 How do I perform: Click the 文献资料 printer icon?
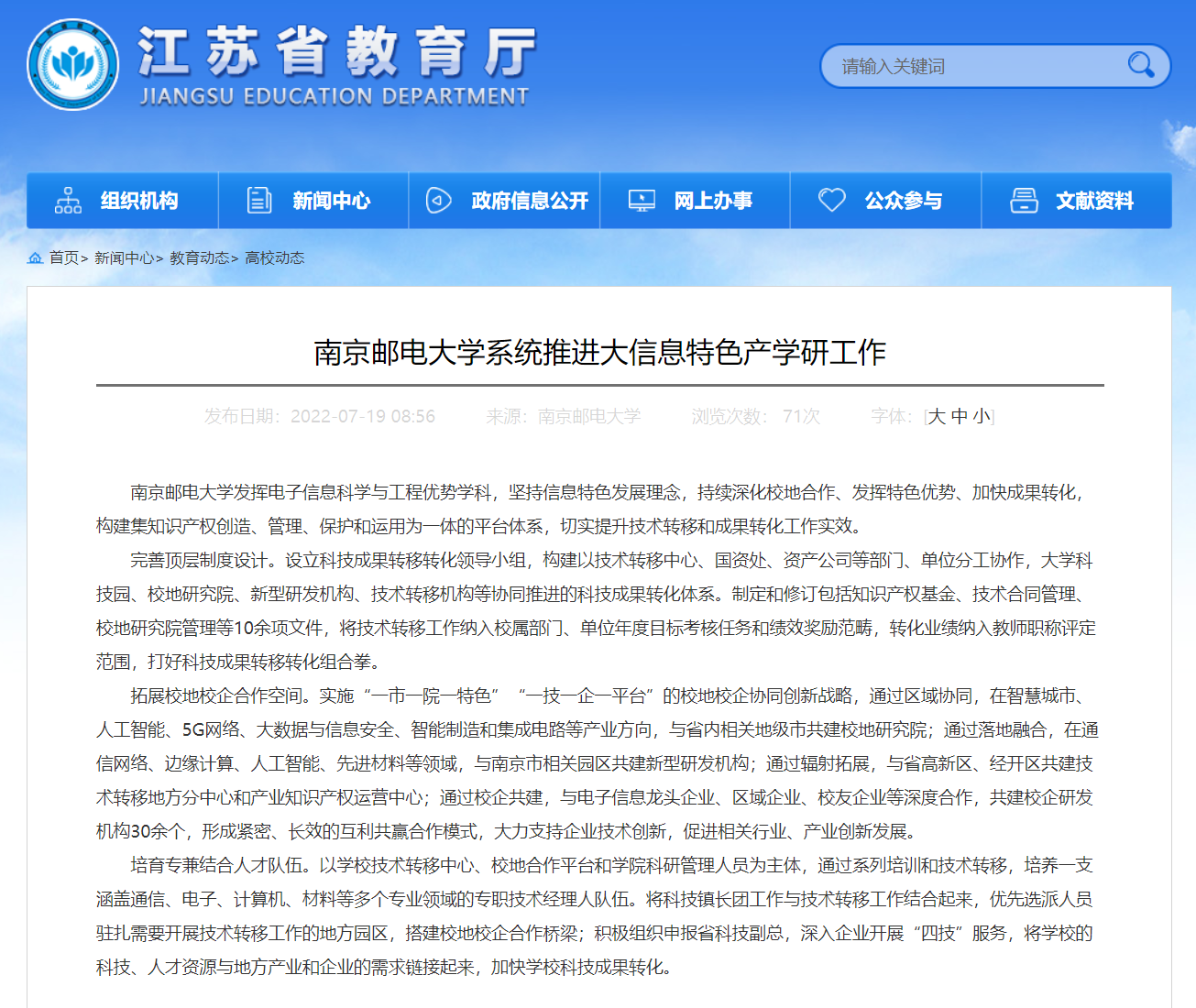1024,201
